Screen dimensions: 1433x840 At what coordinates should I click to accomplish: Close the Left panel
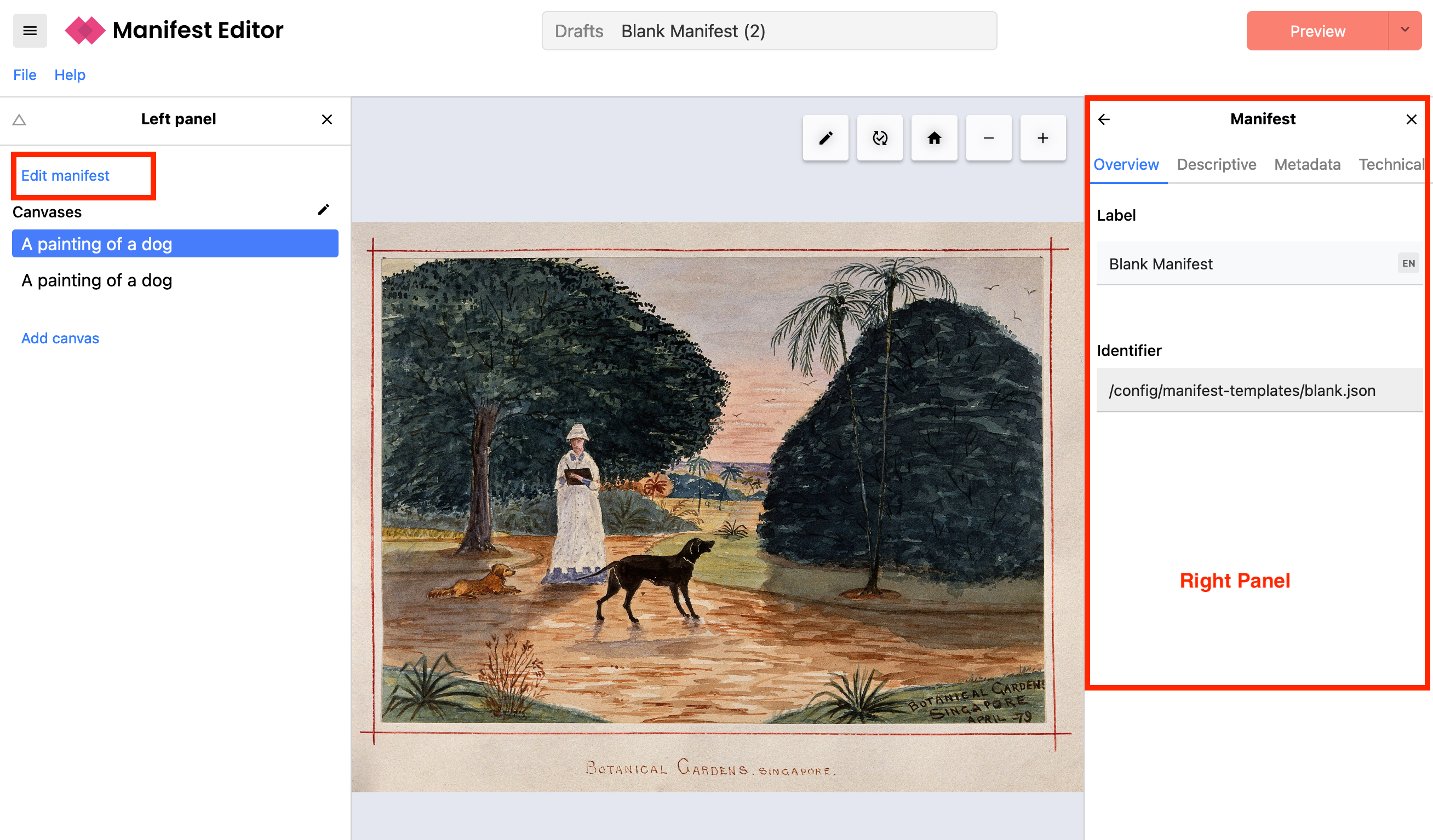point(327,119)
